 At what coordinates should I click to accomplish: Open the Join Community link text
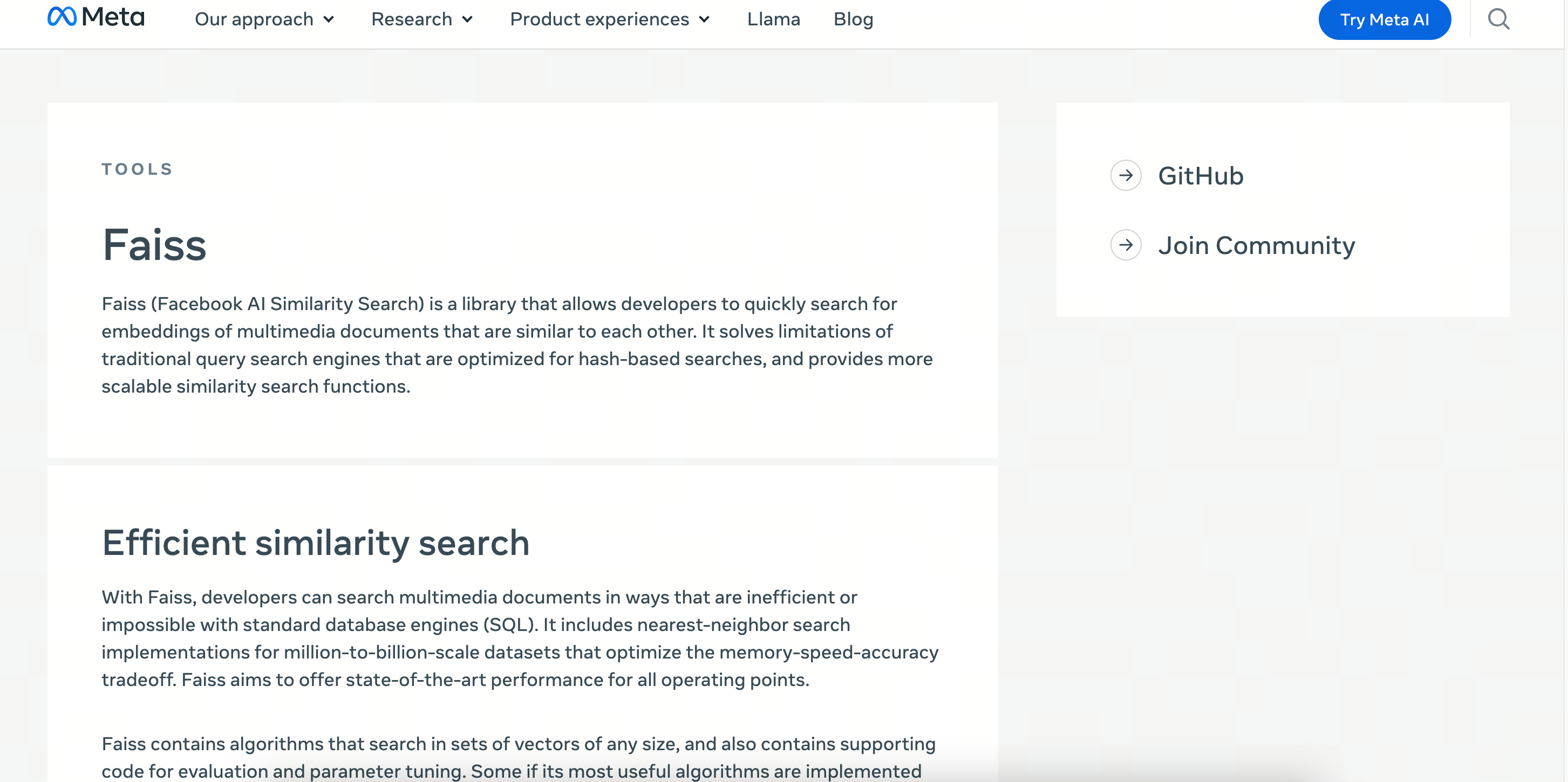point(1256,245)
